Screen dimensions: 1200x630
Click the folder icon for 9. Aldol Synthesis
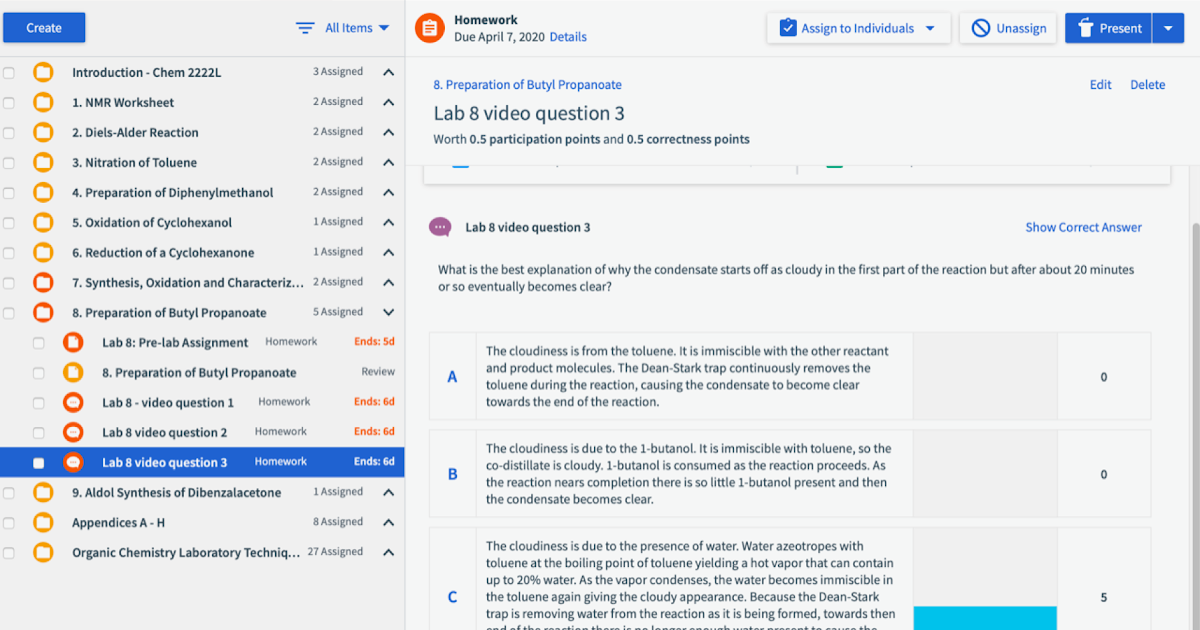[43, 492]
